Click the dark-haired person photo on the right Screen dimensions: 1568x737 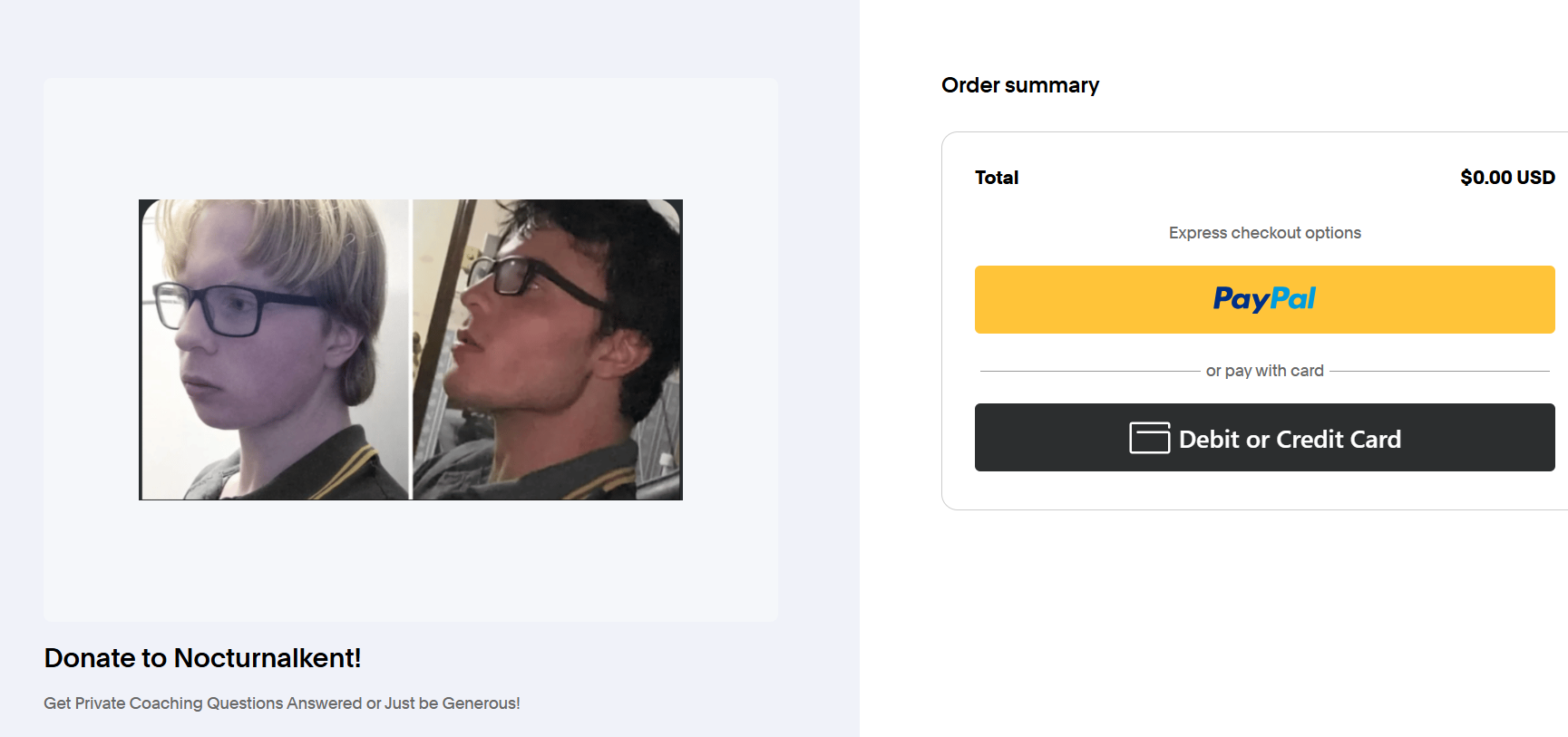tap(548, 350)
